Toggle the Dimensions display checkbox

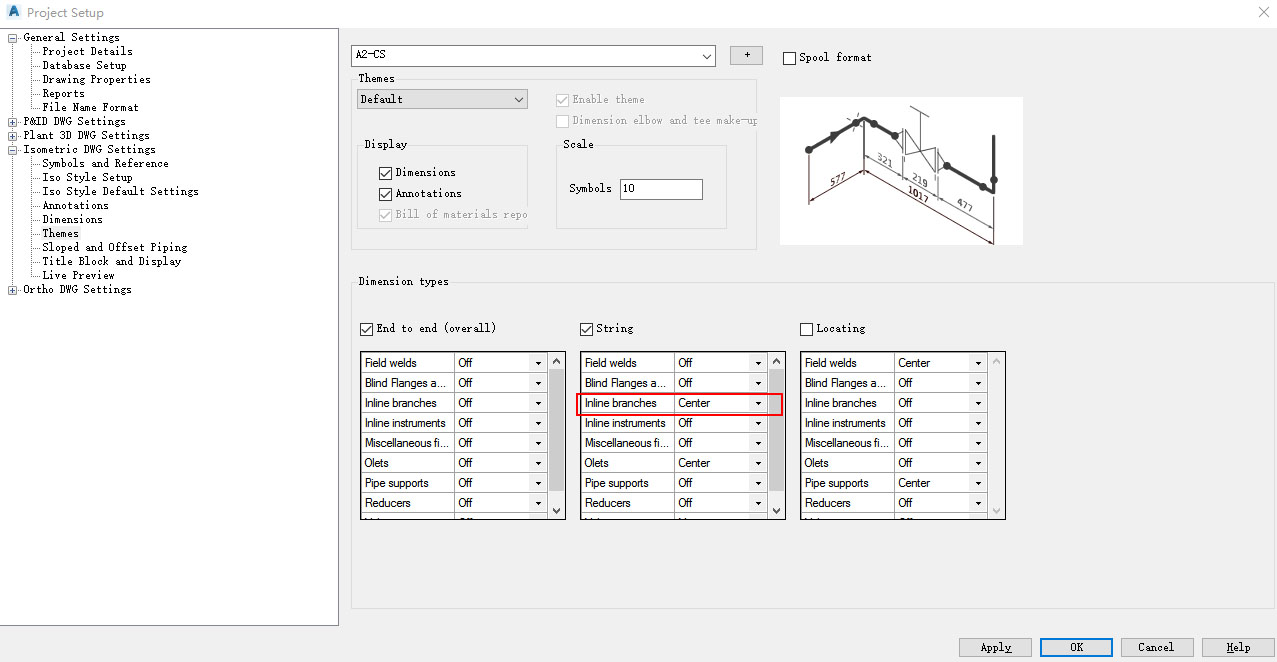pos(386,173)
